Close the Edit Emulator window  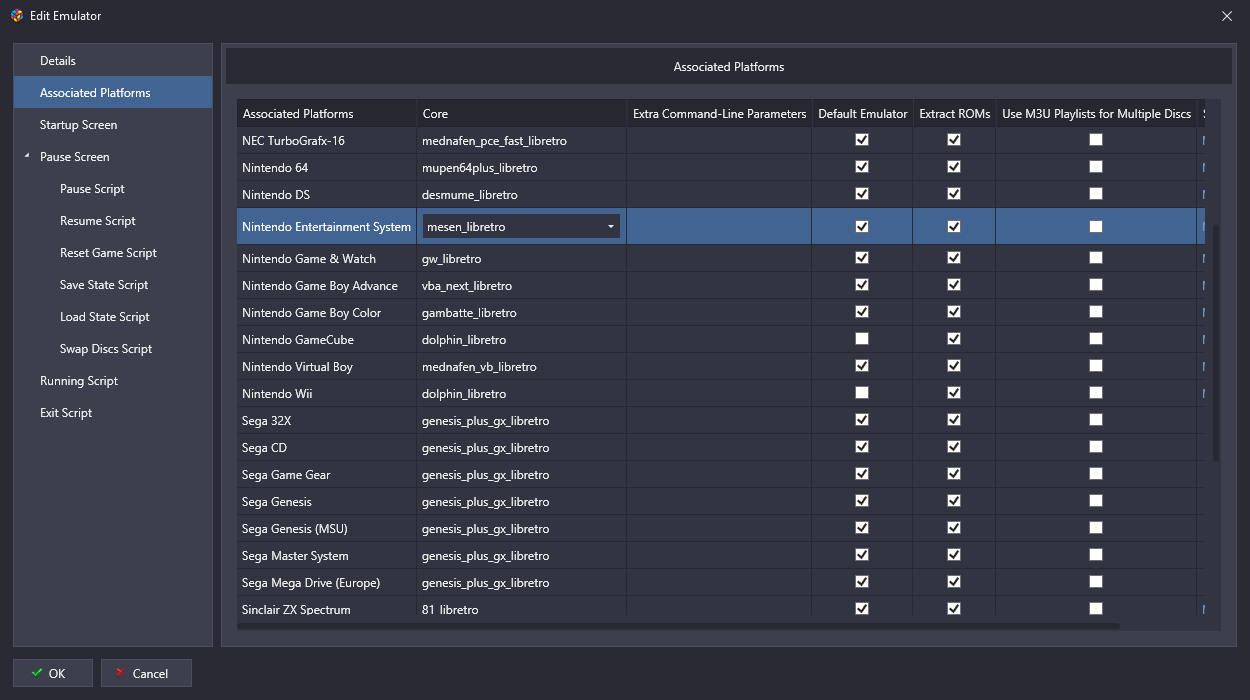tap(1227, 15)
